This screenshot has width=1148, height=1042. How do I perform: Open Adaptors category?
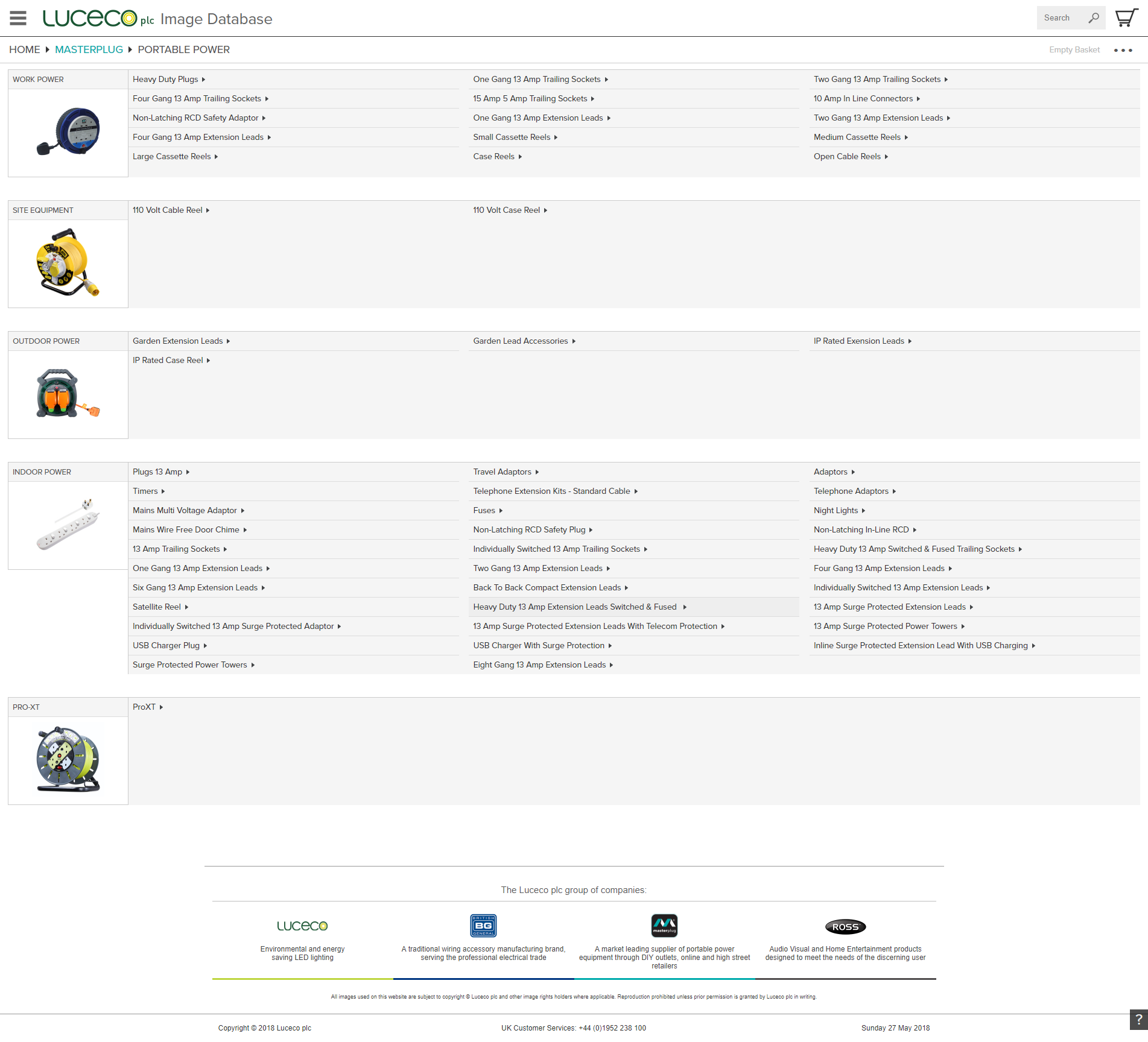[x=834, y=472]
